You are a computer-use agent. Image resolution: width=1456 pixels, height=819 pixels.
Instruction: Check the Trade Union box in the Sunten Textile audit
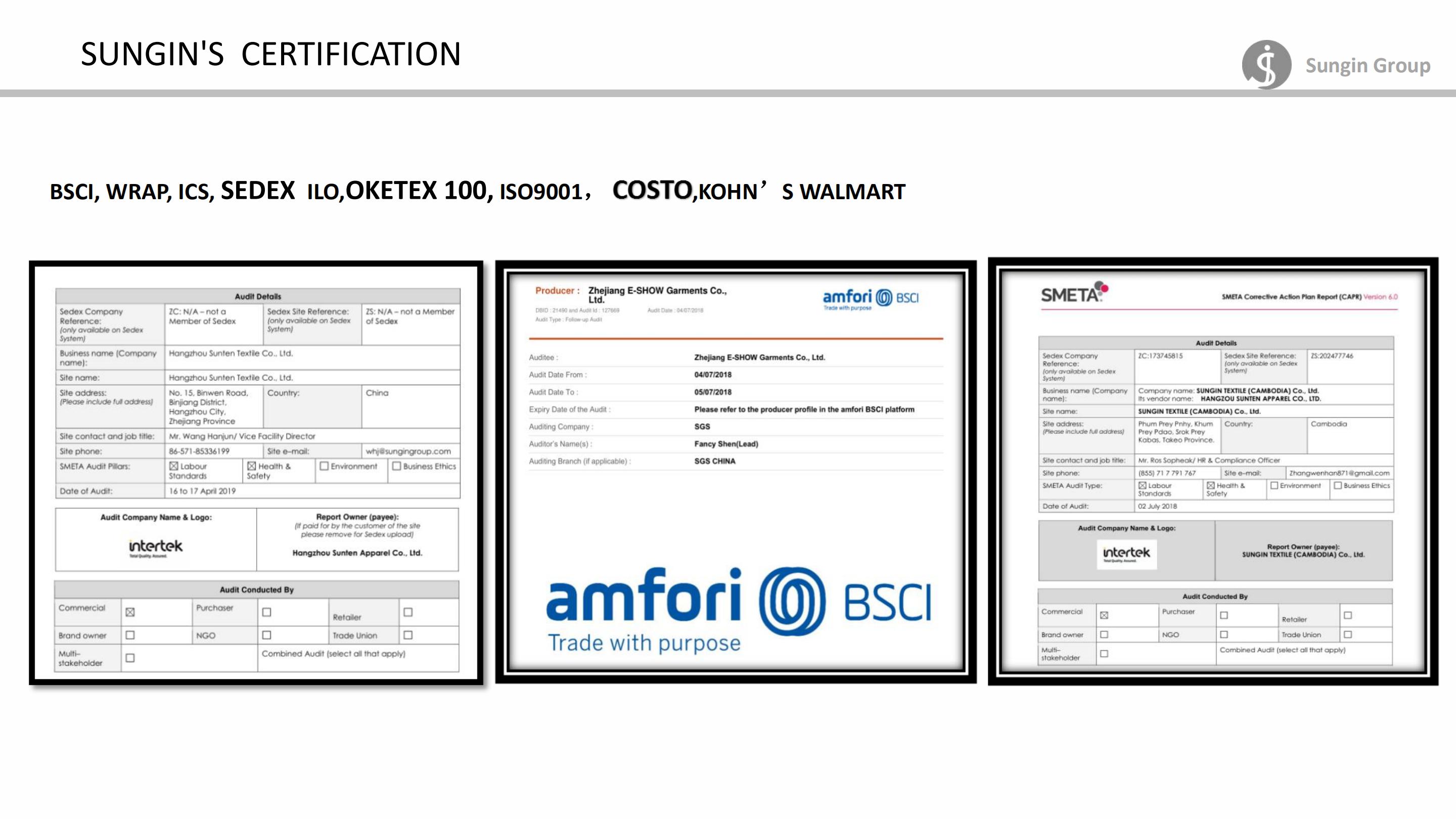(408, 635)
